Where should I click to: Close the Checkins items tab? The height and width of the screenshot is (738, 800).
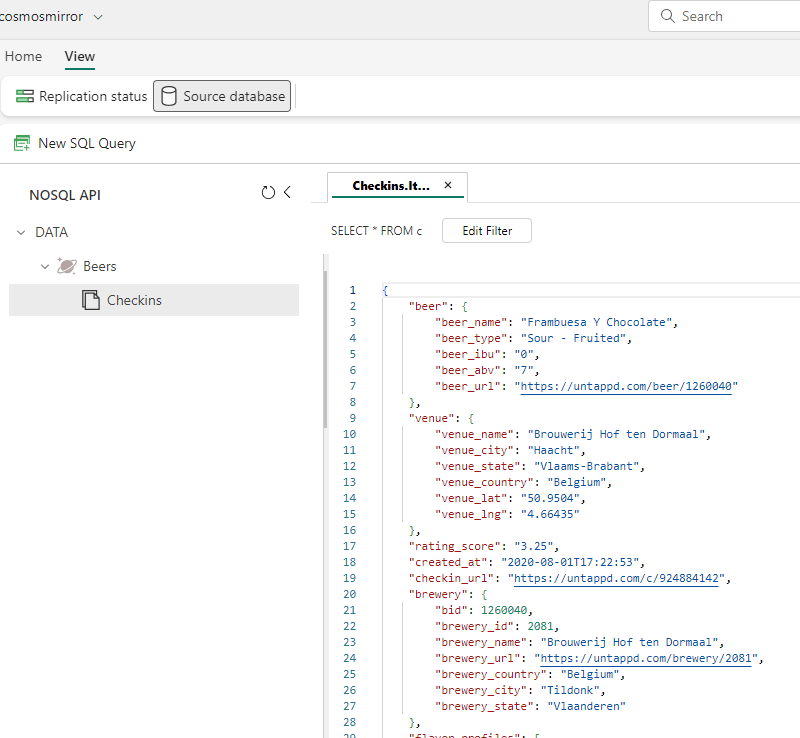448,186
